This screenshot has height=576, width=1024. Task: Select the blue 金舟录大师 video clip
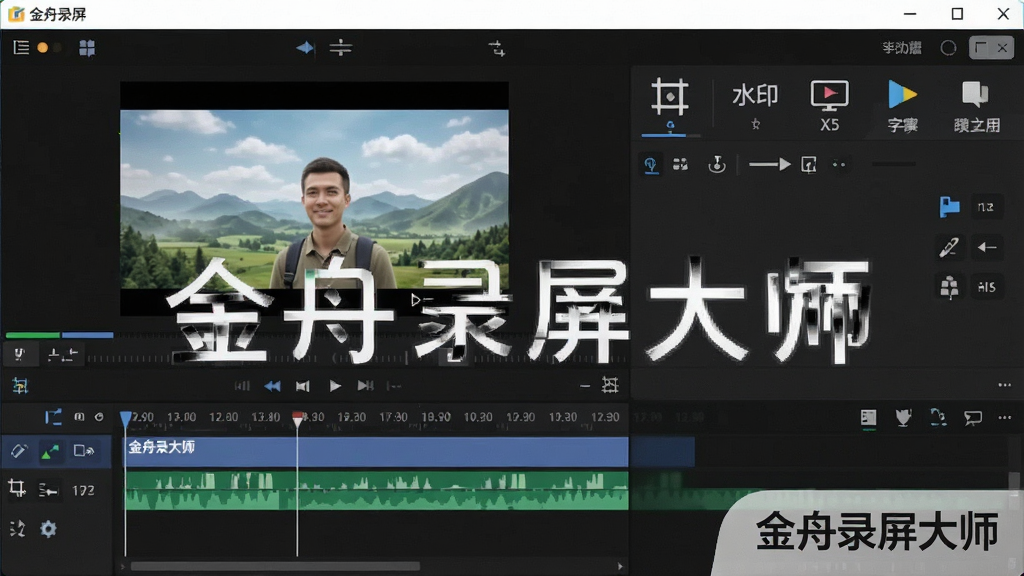coord(376,451)
